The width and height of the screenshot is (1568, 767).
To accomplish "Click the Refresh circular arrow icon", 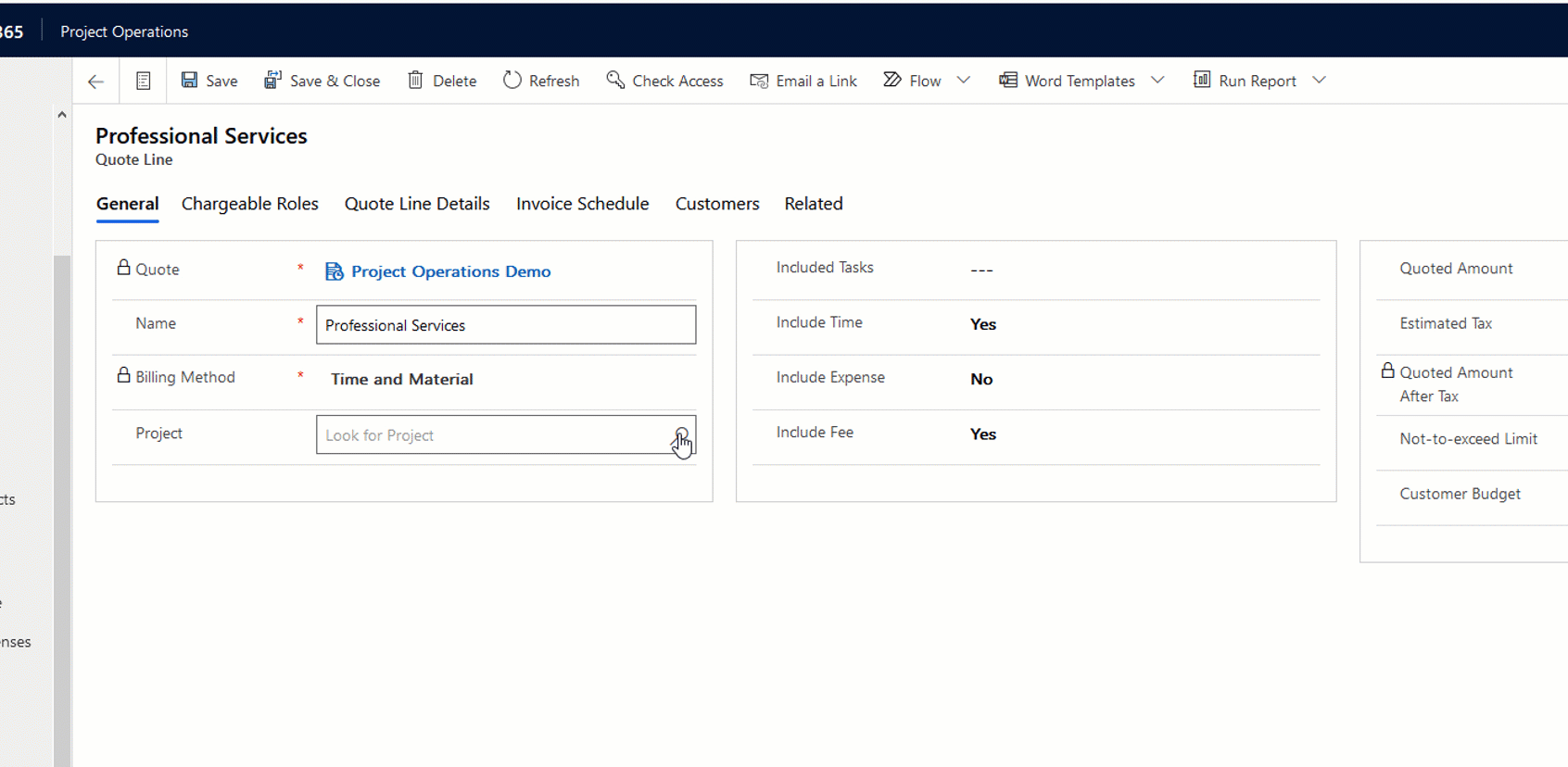I will [512, 81].
